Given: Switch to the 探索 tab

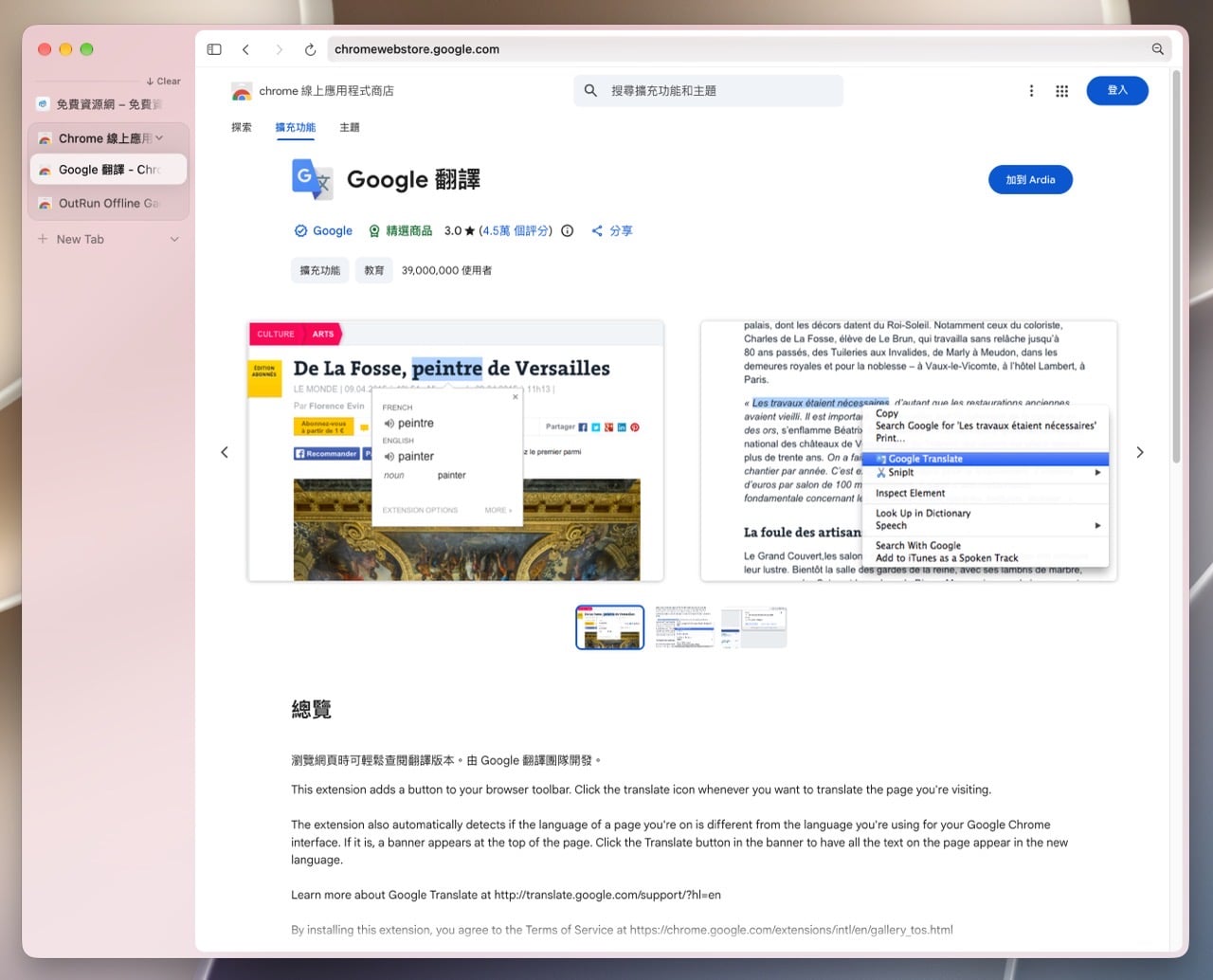Looking at the screenshot, I should (x=242, y=127).
